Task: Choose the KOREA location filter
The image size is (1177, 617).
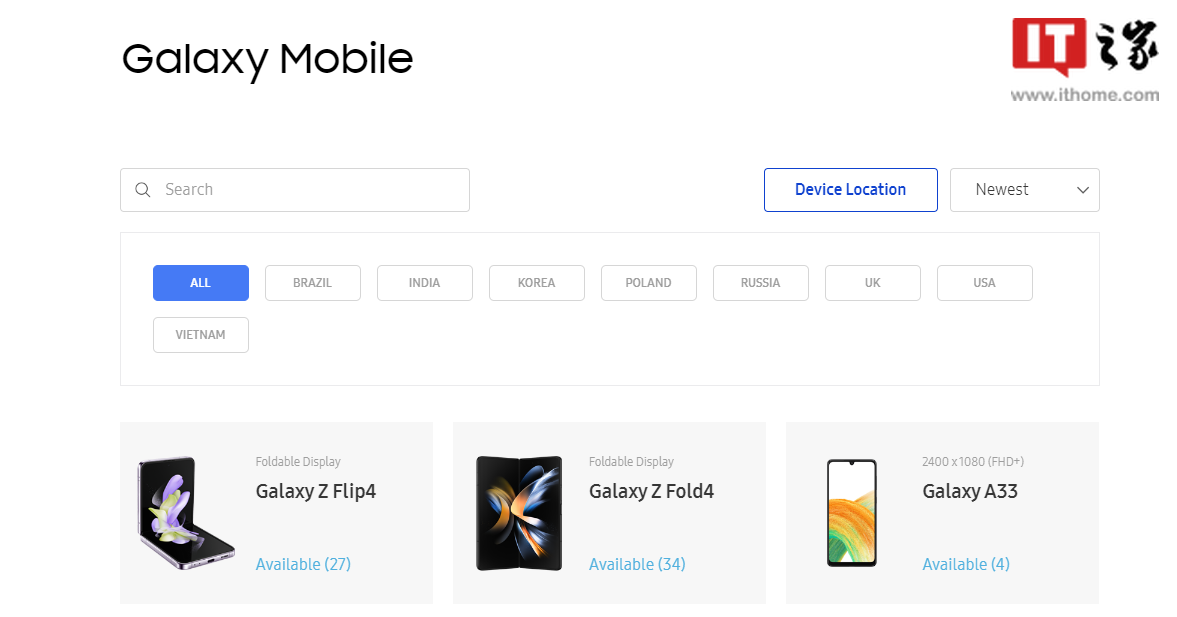Action: (x=537, y=283)
